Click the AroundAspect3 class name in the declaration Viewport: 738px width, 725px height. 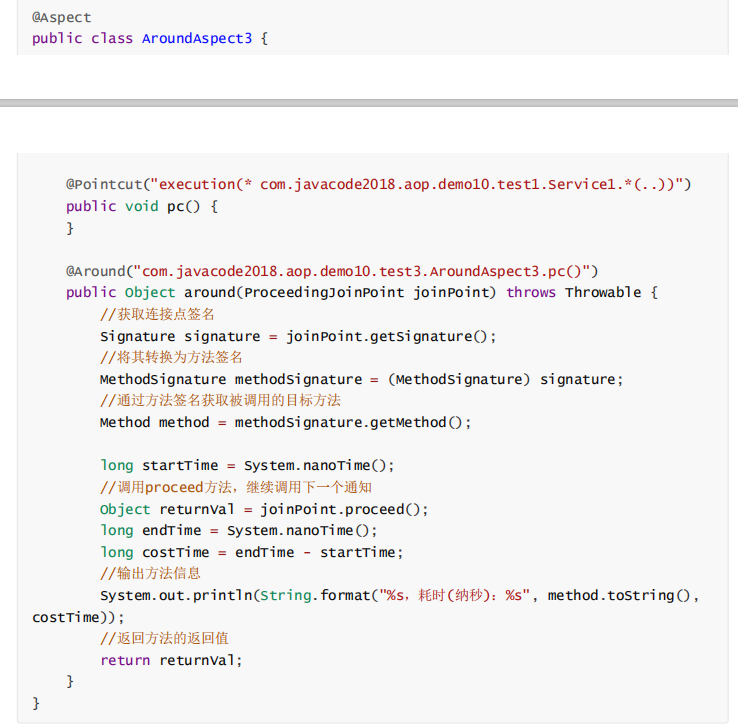coord(197,39)
